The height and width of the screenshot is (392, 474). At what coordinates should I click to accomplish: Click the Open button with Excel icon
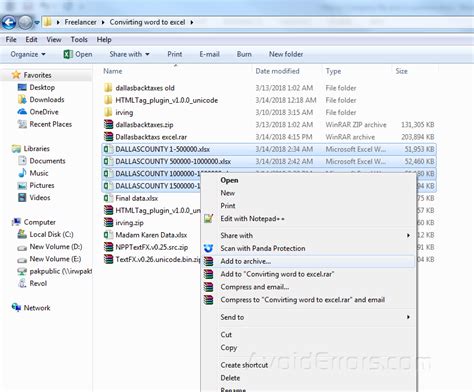coord(78,54)
